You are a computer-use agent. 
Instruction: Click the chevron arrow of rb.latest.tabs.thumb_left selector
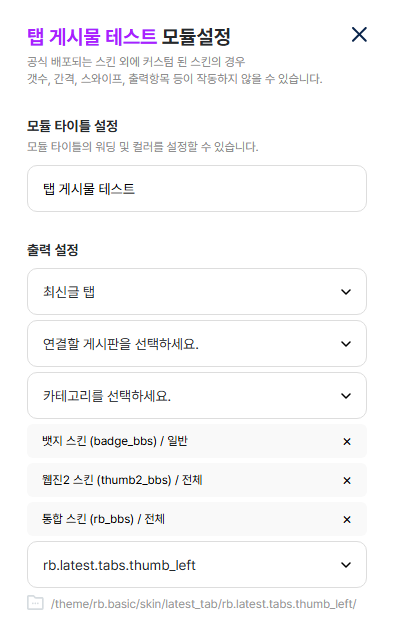click(346, 565)
